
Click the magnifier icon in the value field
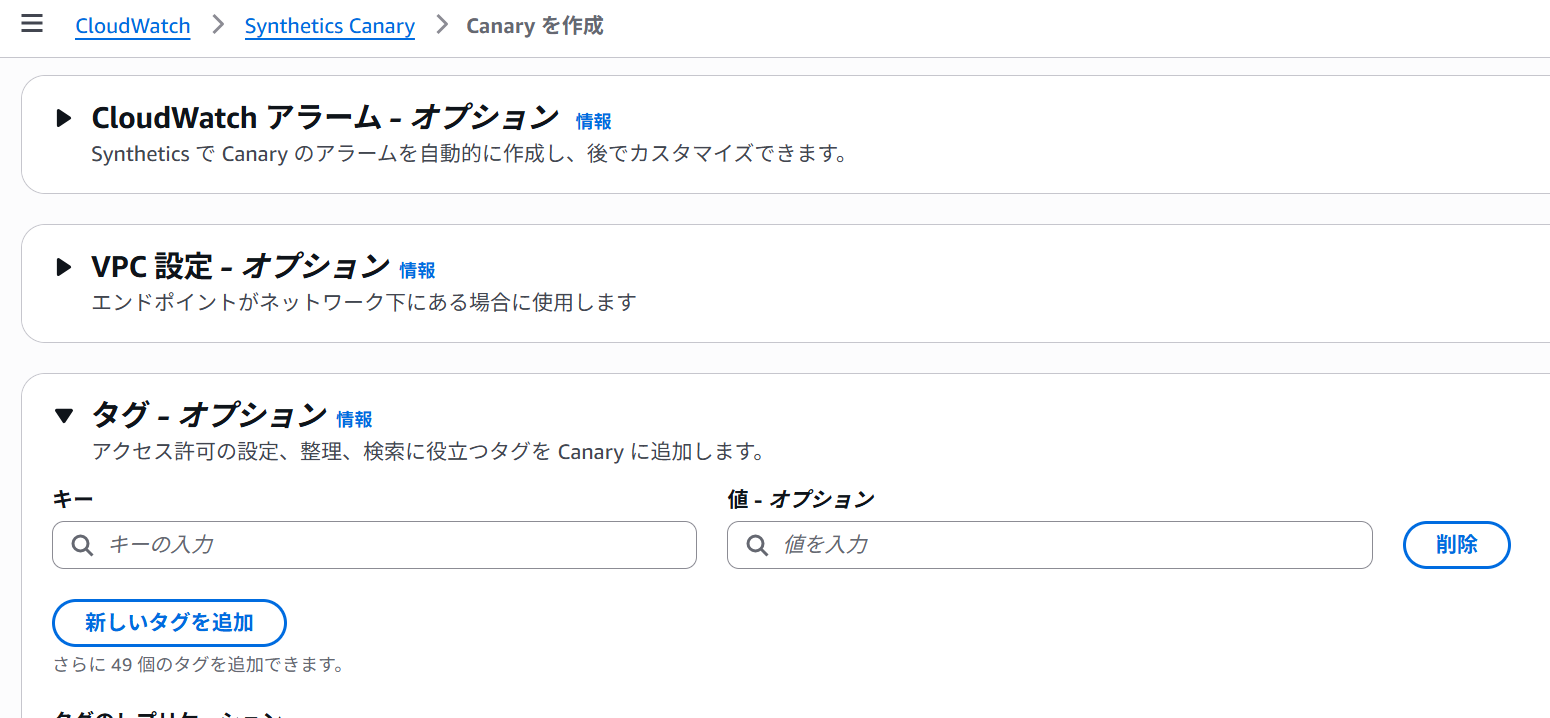click(758, 545)
